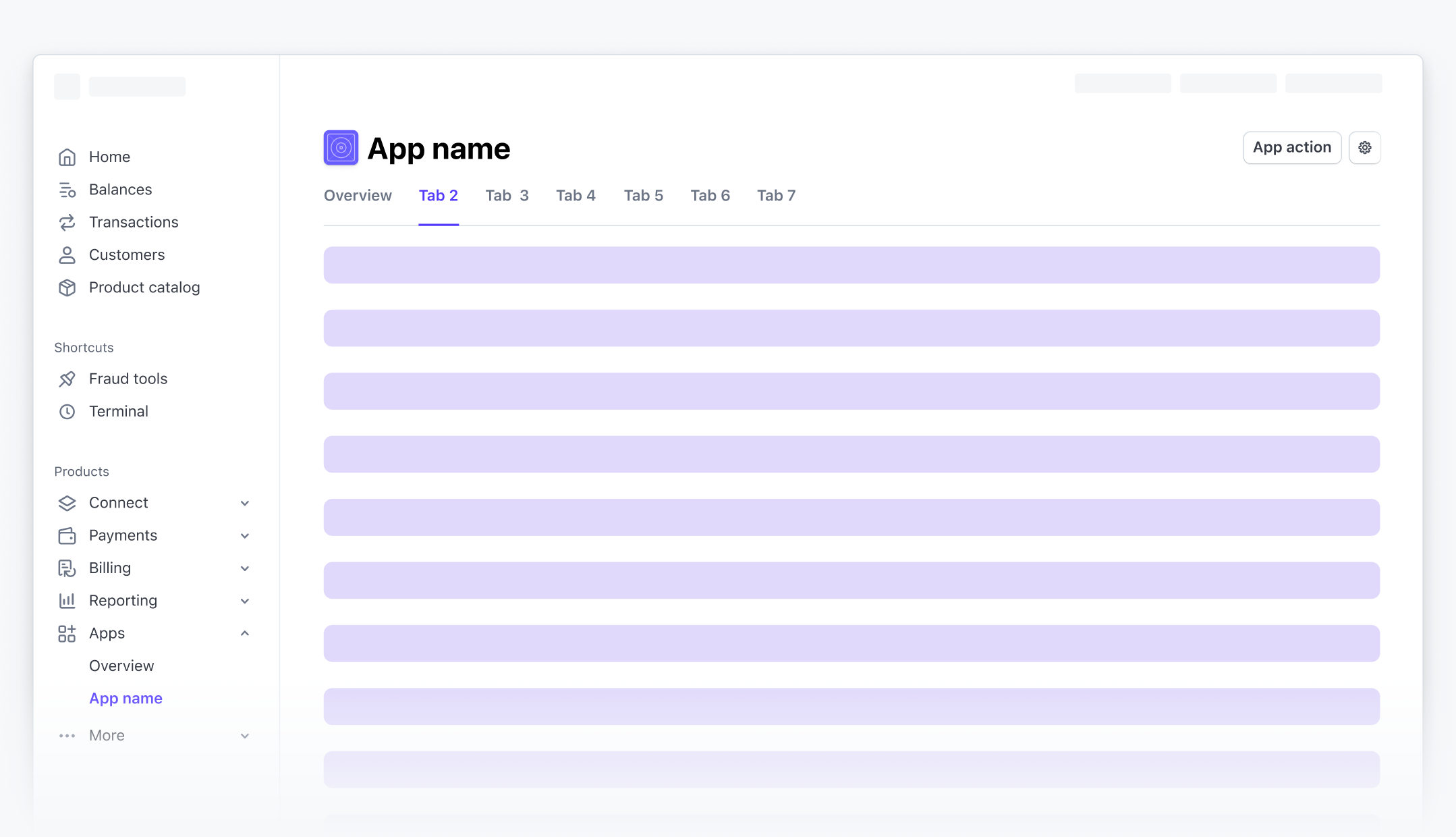Click the Reporting label

click(x=123, y=601)
